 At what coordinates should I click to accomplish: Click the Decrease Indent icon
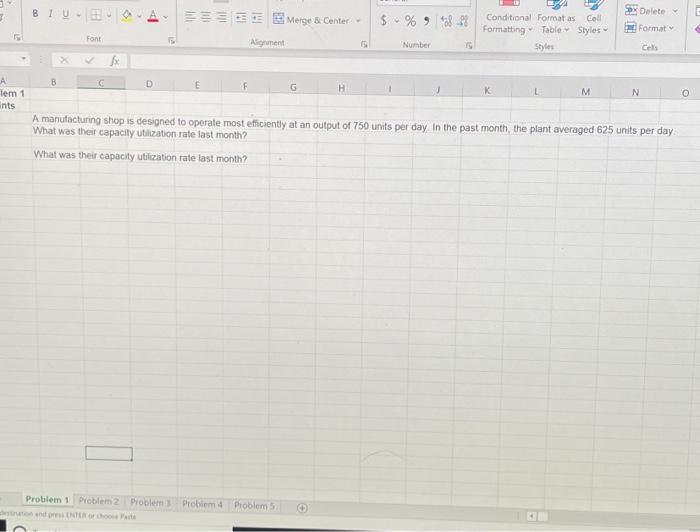tap(241, 18)
